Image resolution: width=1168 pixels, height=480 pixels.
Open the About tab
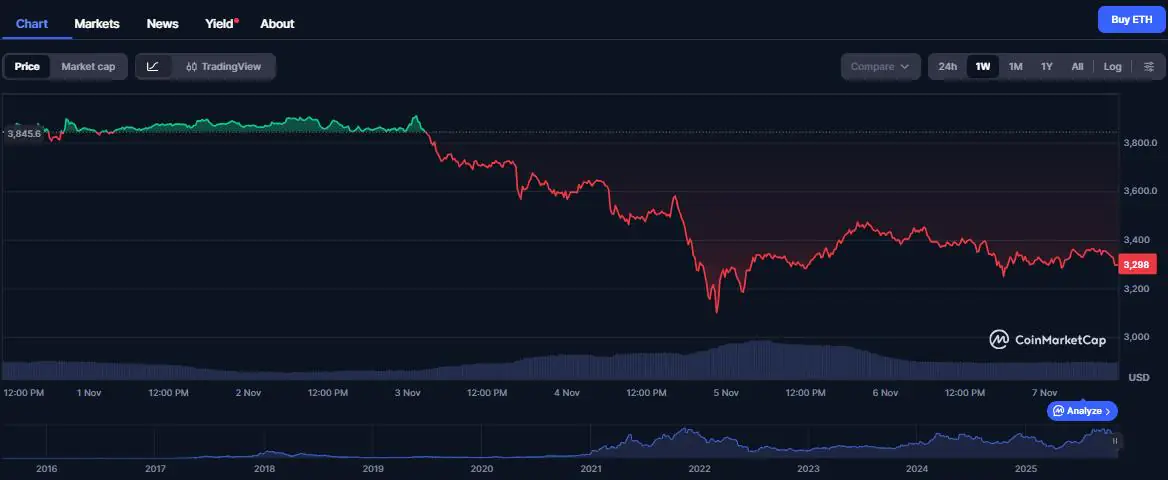[277, 23]
